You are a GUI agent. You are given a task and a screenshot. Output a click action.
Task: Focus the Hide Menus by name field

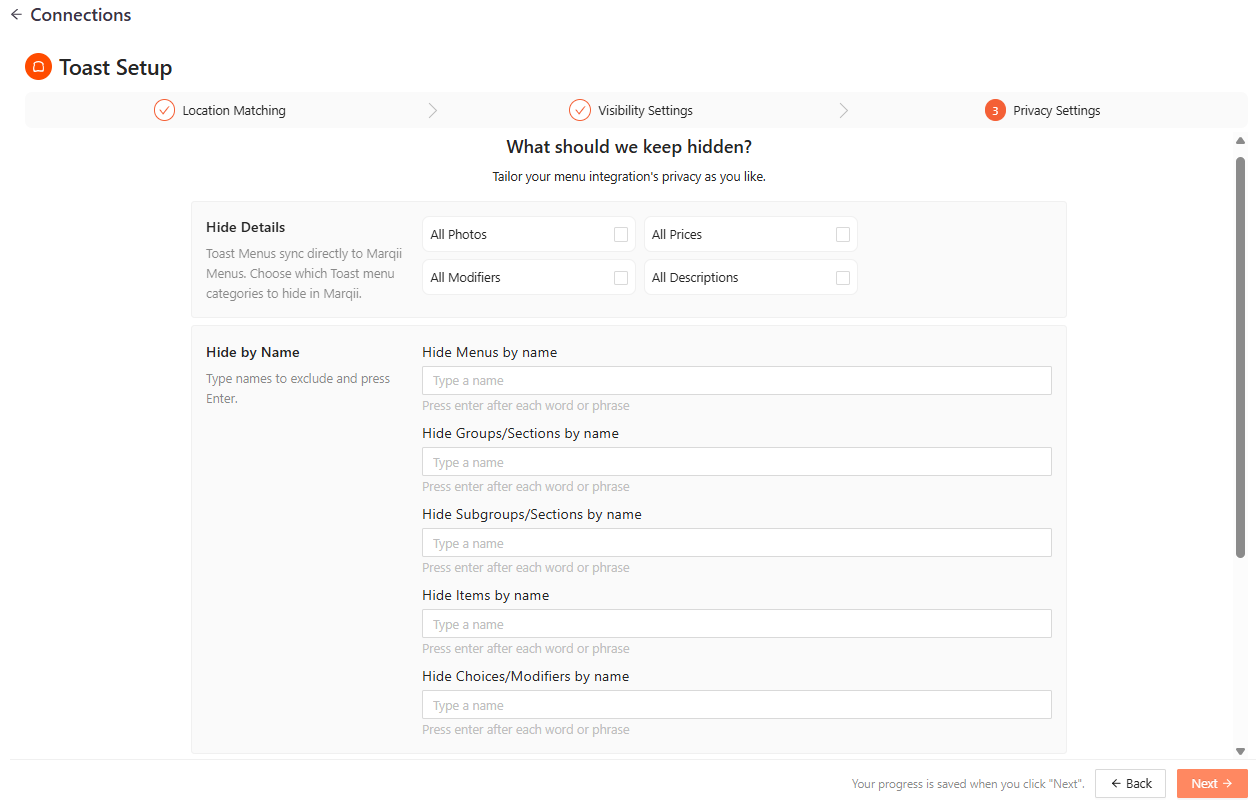coord(736,380)
